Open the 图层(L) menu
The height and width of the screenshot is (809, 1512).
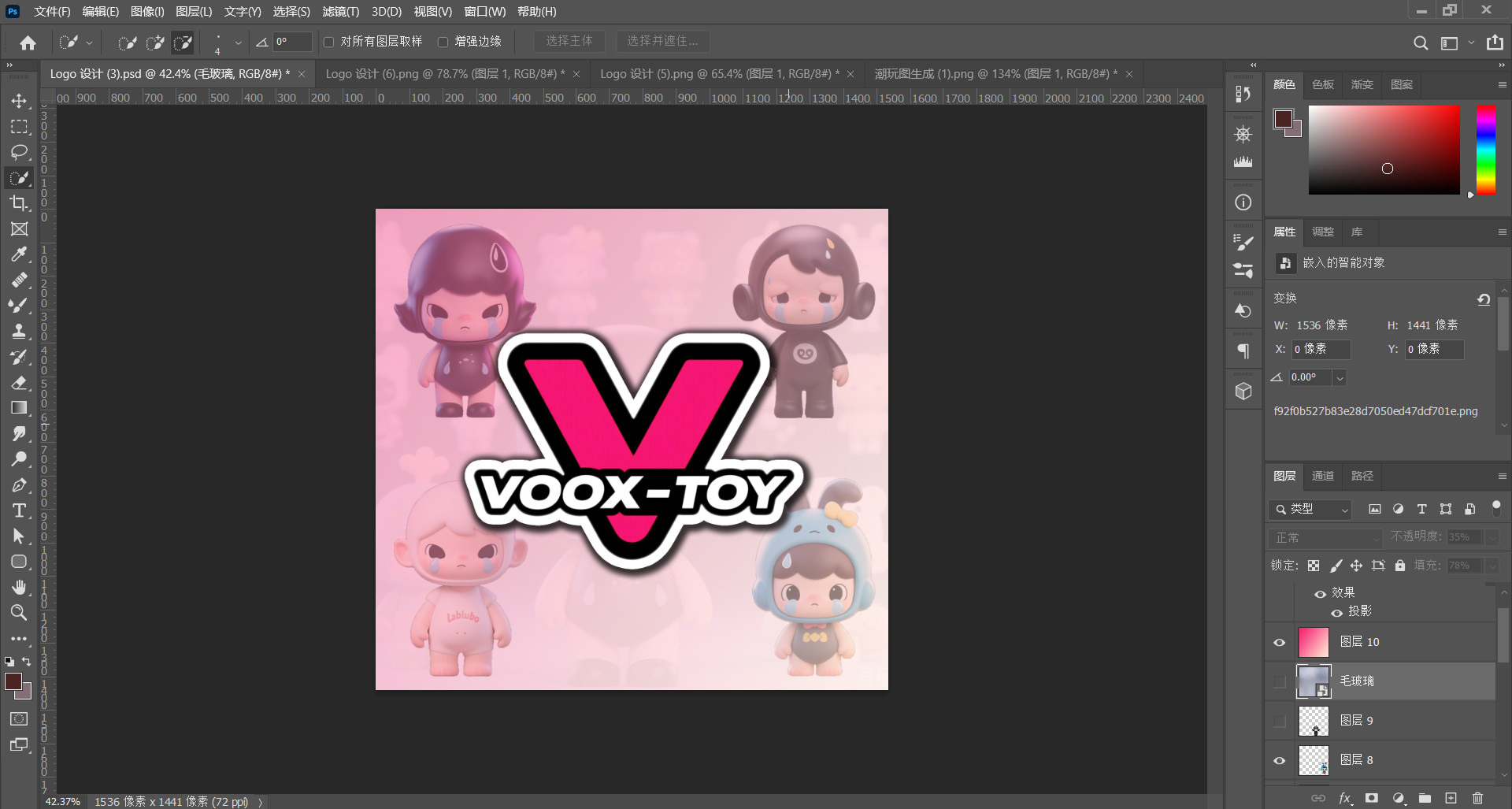click(x=194, y=12)
